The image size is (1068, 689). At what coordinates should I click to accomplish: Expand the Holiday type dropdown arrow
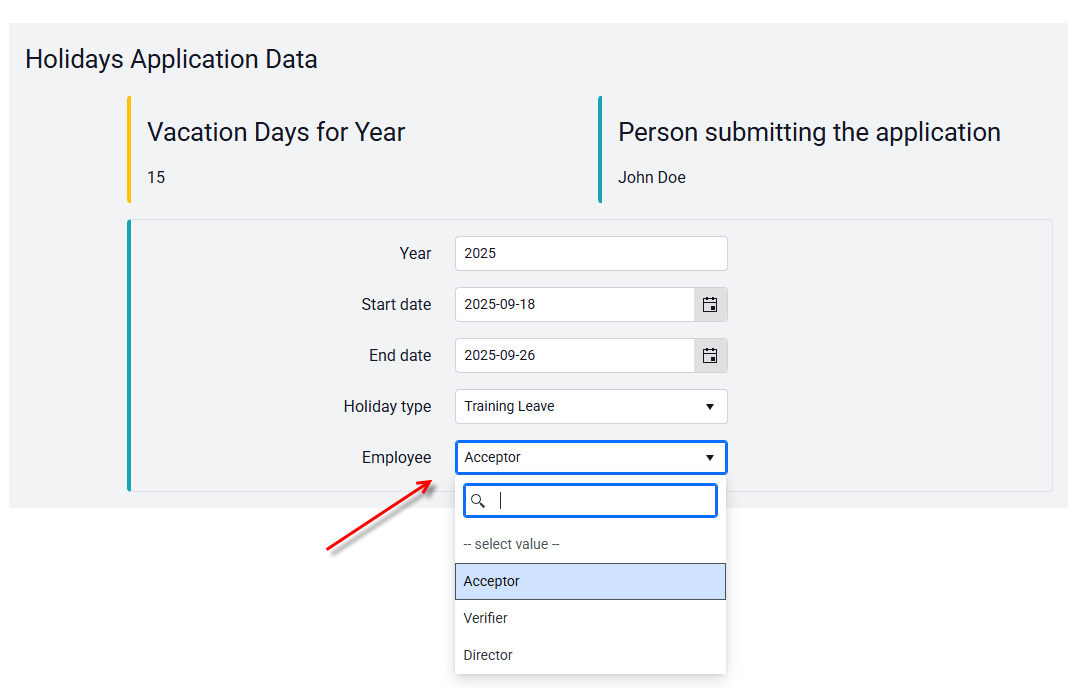710,406
